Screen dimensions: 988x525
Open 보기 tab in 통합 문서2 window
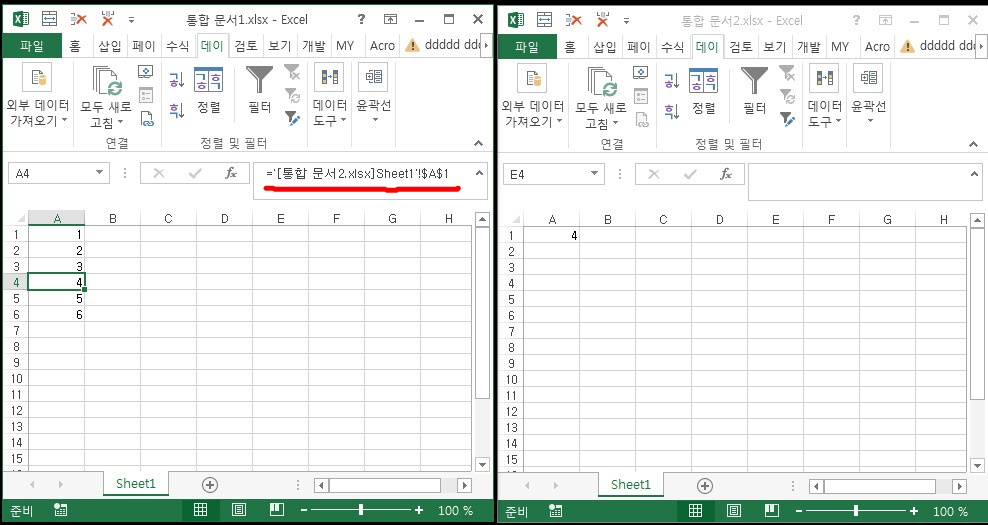point(774,46)
